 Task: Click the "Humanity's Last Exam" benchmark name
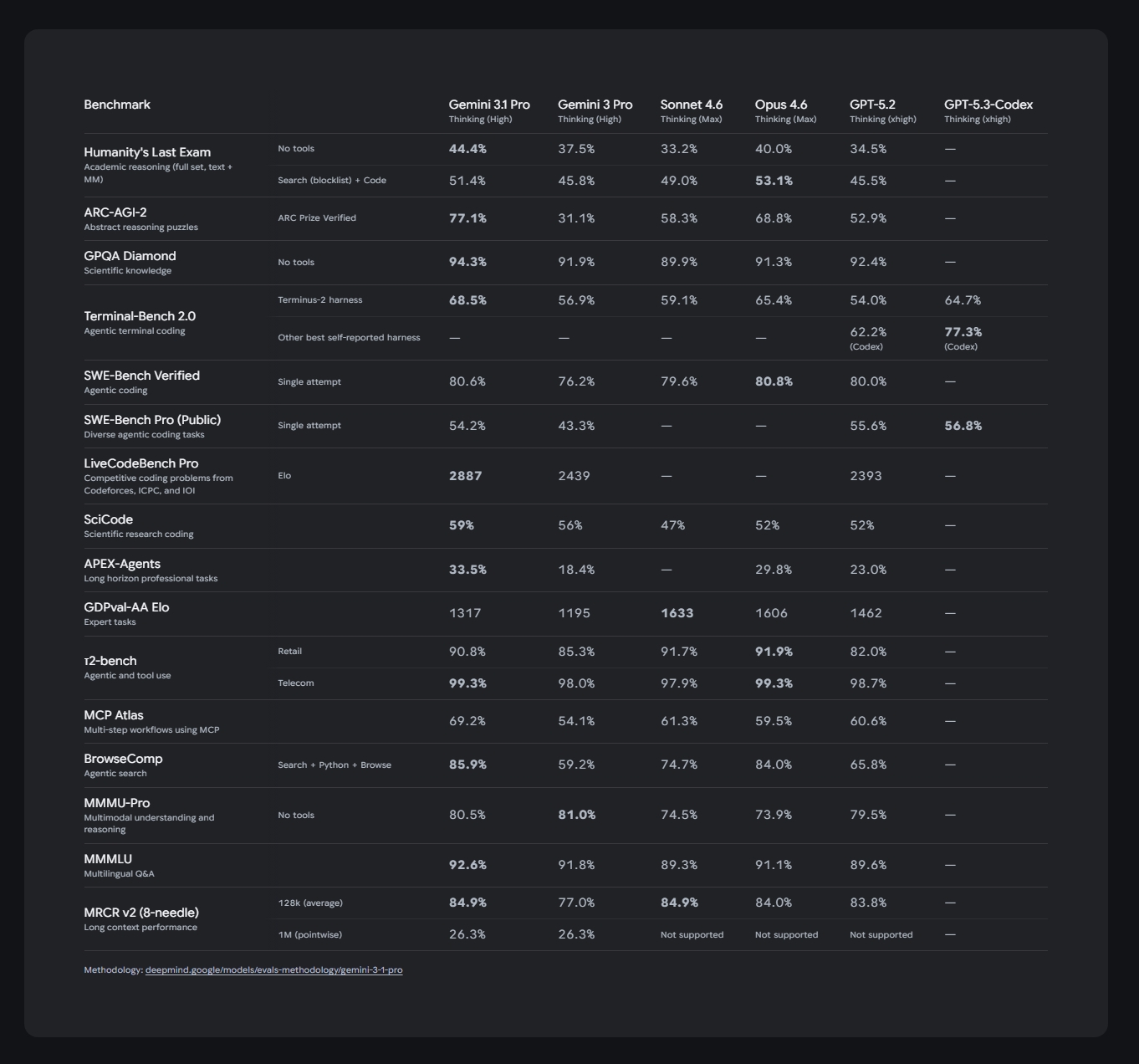click(x=147, y=152)
